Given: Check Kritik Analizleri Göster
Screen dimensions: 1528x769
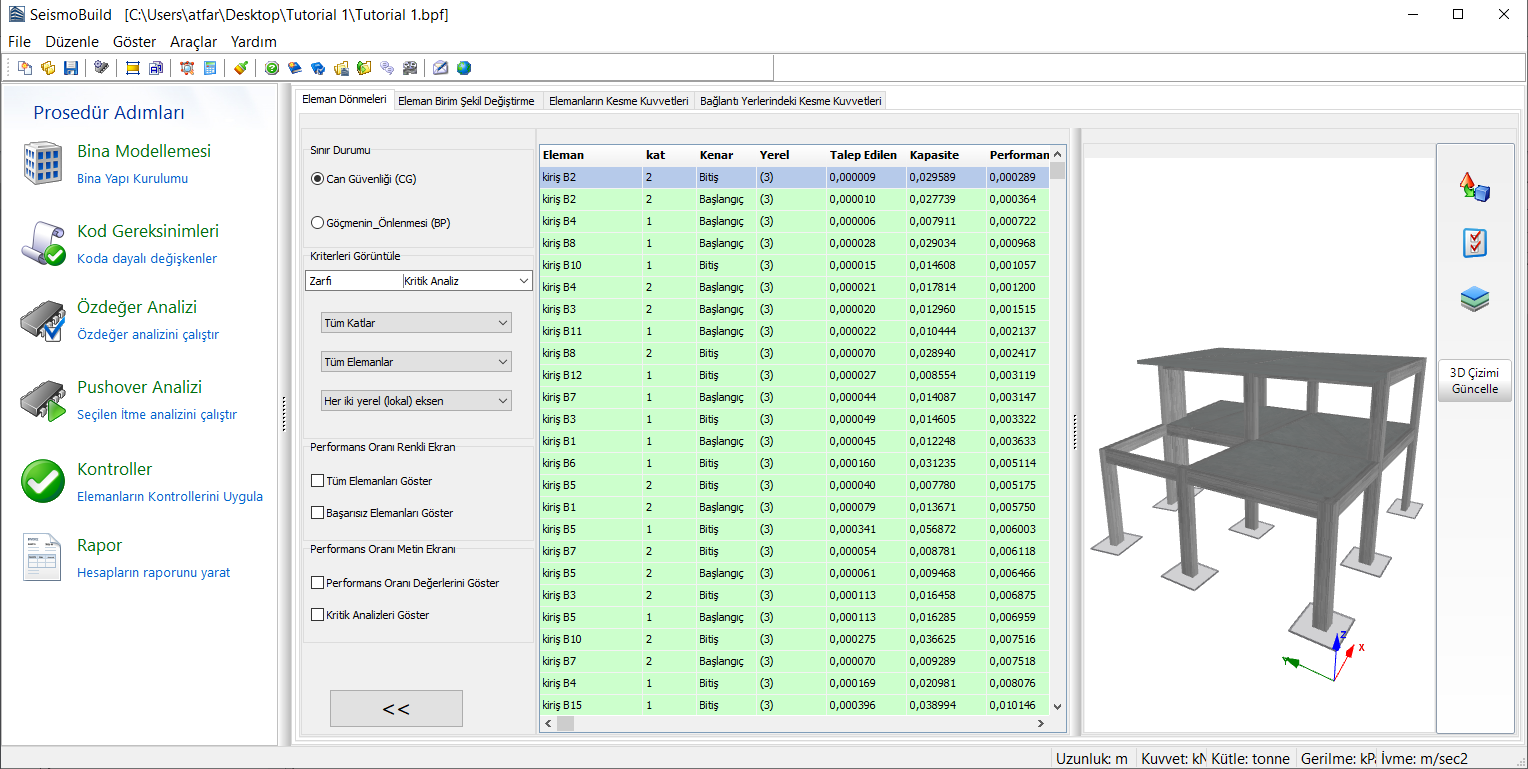Looking at the screenshot, I should click(318, 615).
